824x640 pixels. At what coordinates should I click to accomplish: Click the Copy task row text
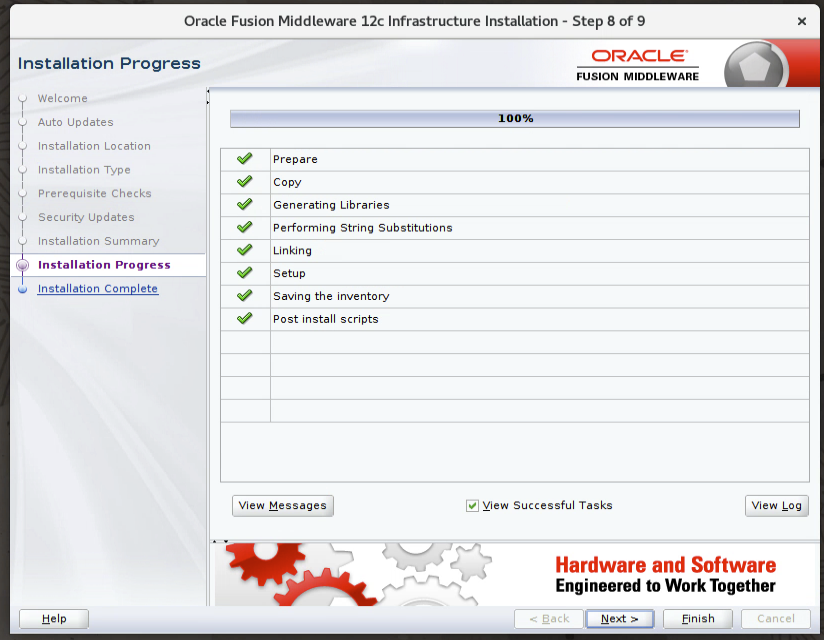coord(287,182)
